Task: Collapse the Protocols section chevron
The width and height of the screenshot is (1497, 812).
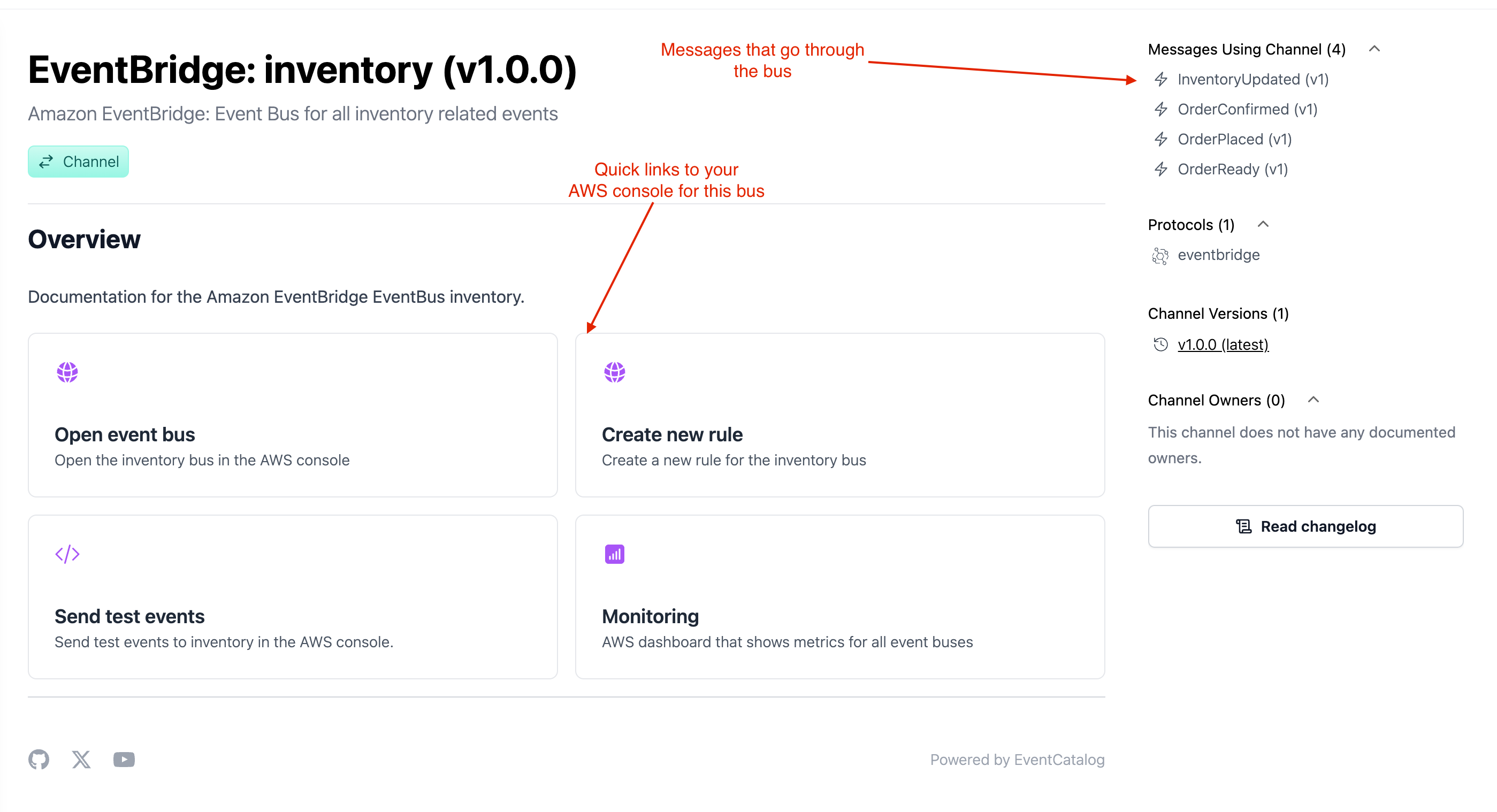Action: tap(1263, 224)
